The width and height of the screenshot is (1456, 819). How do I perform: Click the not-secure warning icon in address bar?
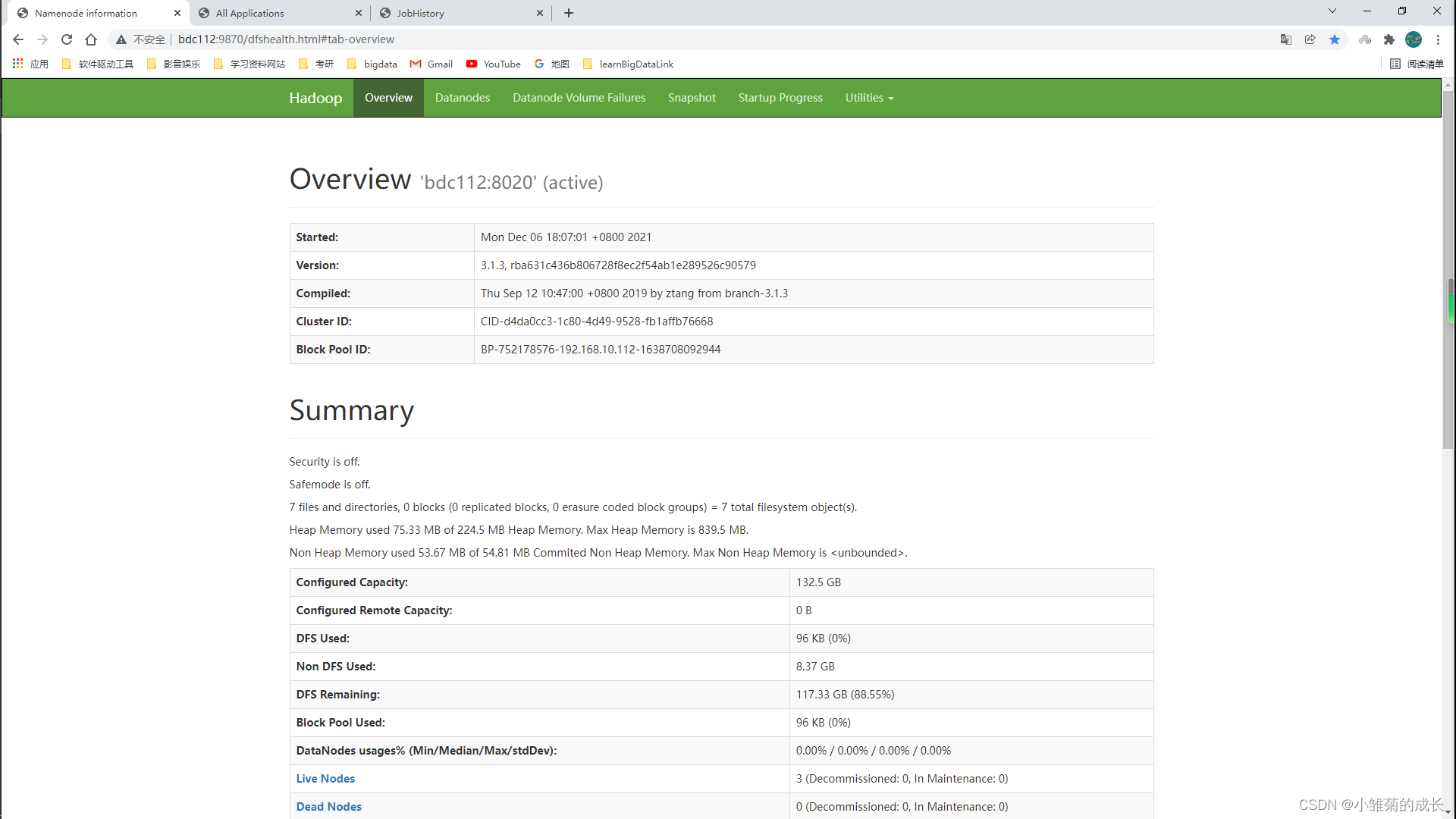click(121, 39)
